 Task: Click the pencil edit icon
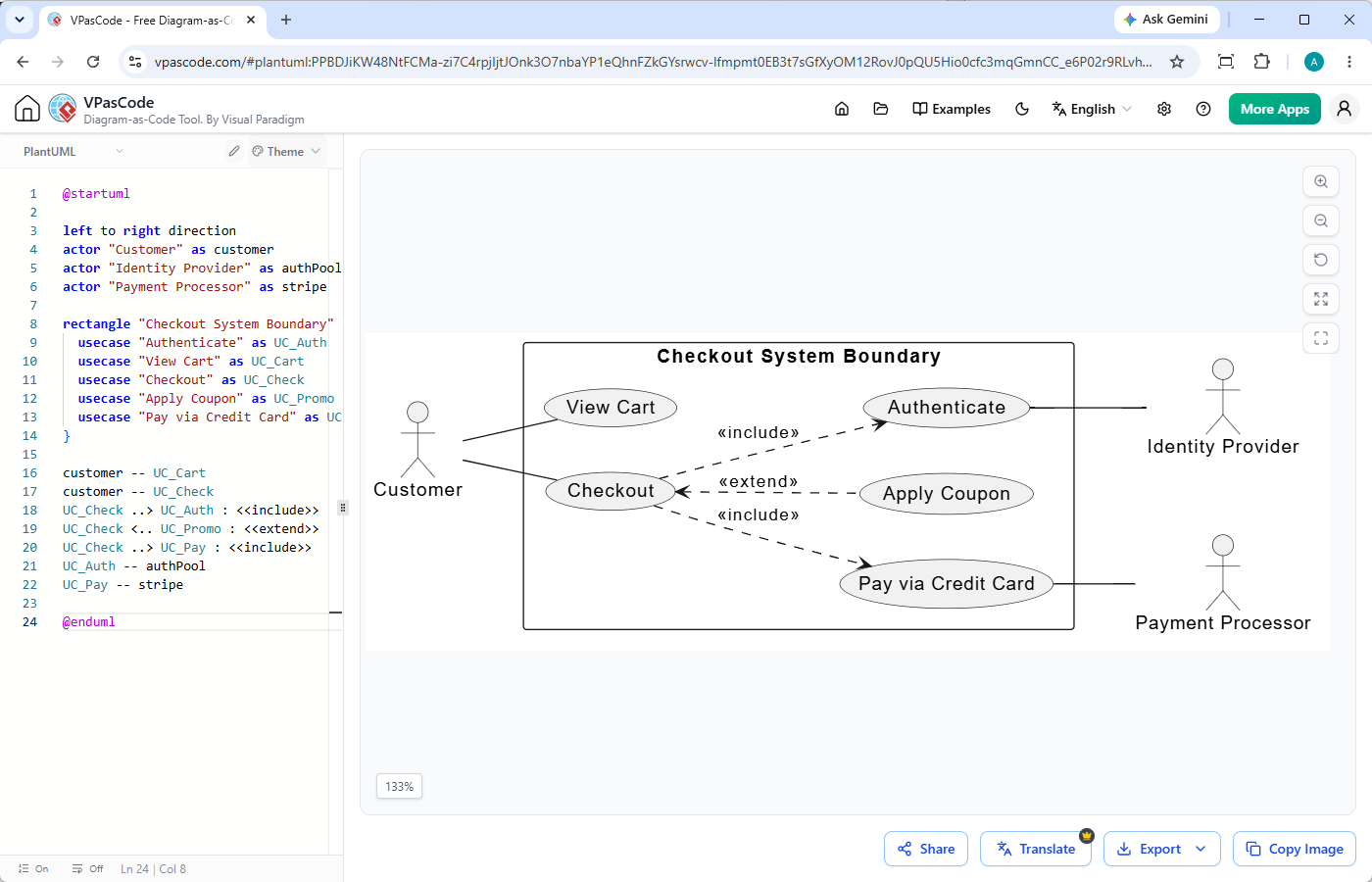[x=233, y=151]
